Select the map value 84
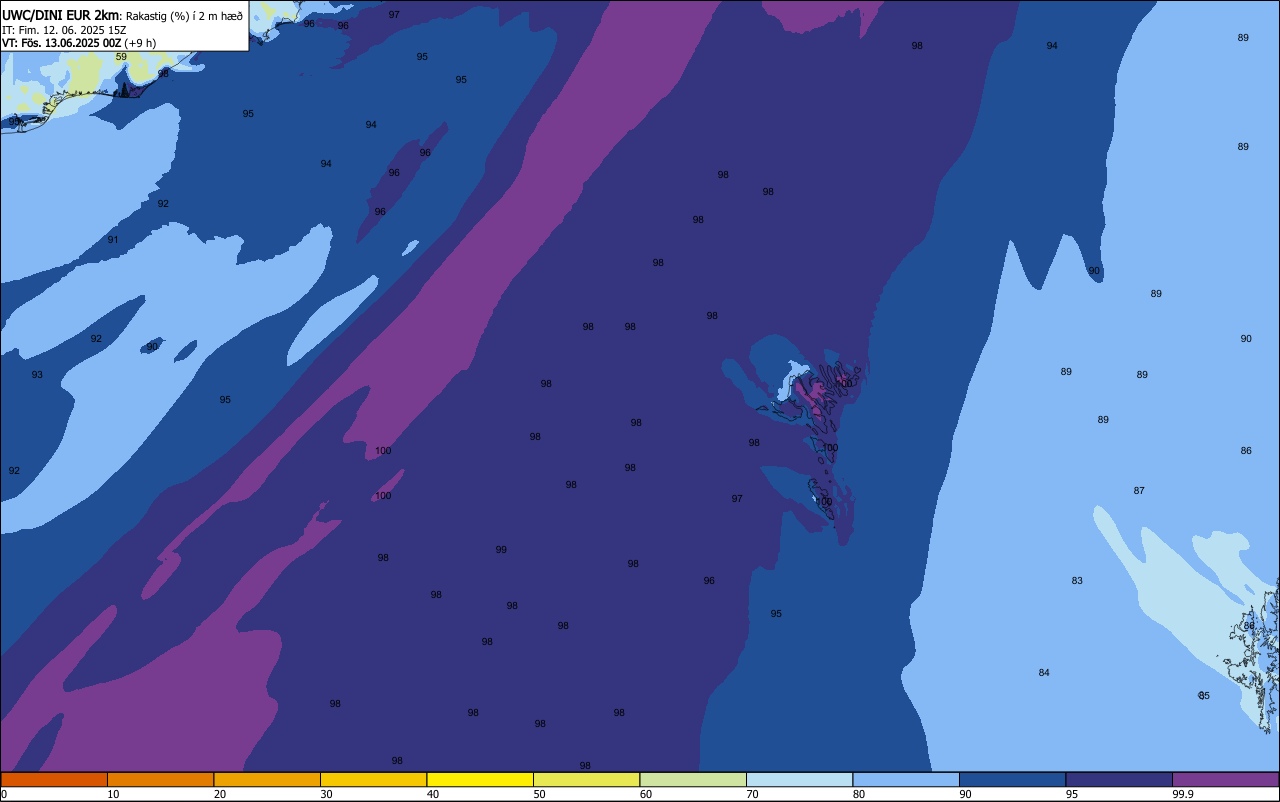This screenshot has width=1280, height=802. coord(1044,673)
